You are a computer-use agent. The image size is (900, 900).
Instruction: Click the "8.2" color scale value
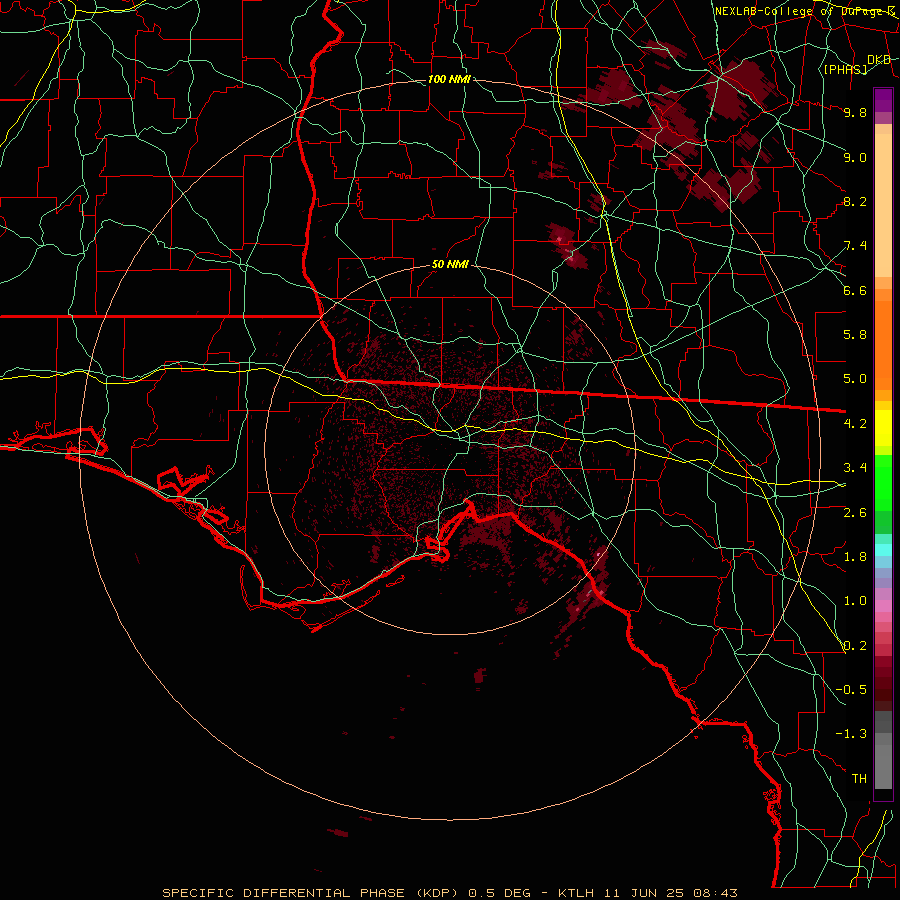(855, 201)
